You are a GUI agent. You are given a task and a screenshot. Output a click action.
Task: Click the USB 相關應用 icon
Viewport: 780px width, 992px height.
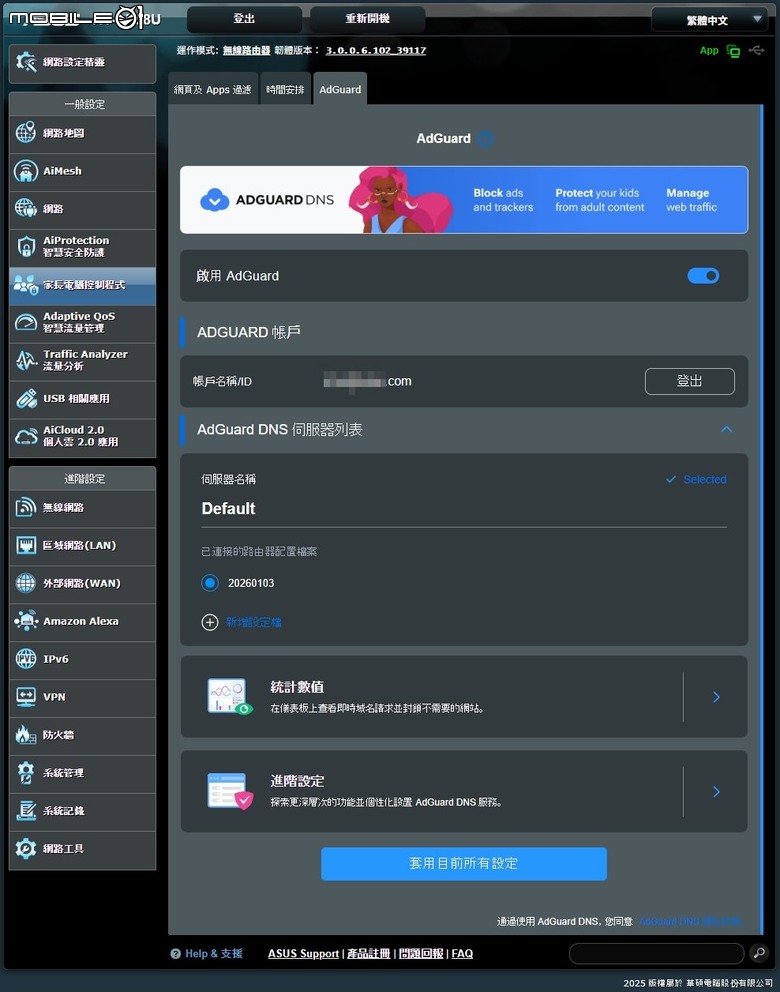click(26, 398)
